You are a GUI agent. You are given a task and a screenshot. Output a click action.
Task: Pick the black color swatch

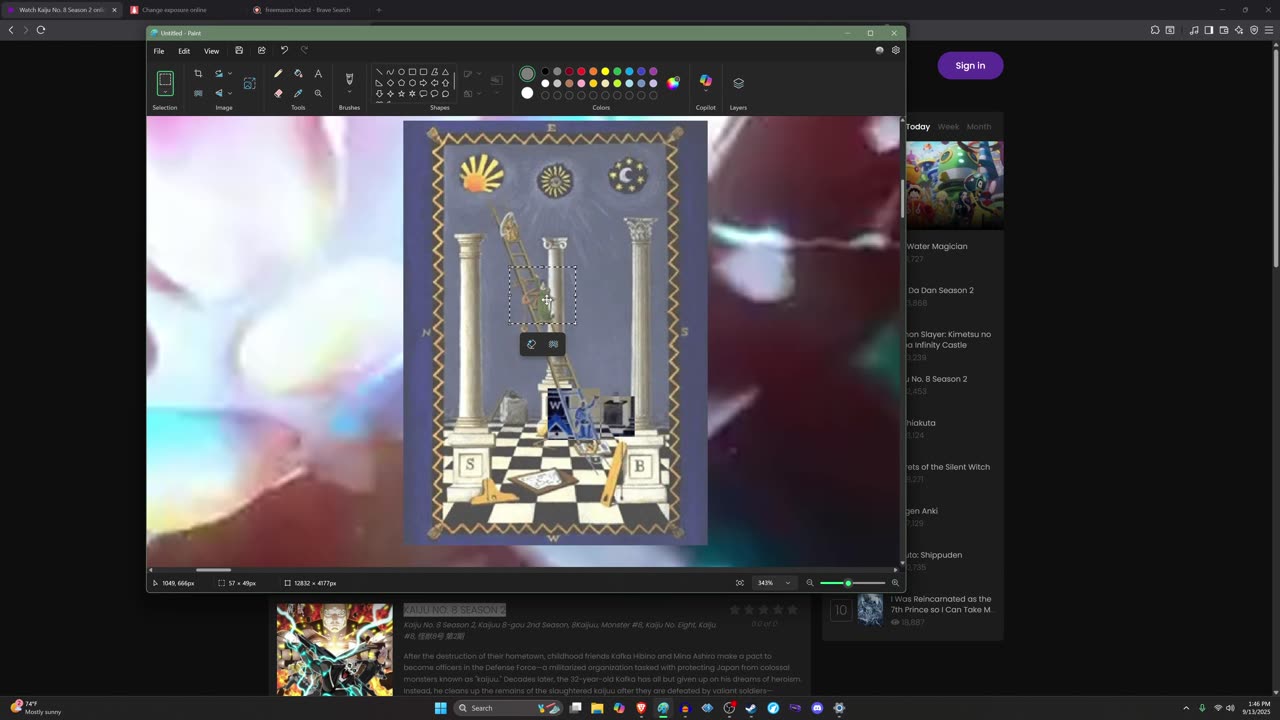545,71
